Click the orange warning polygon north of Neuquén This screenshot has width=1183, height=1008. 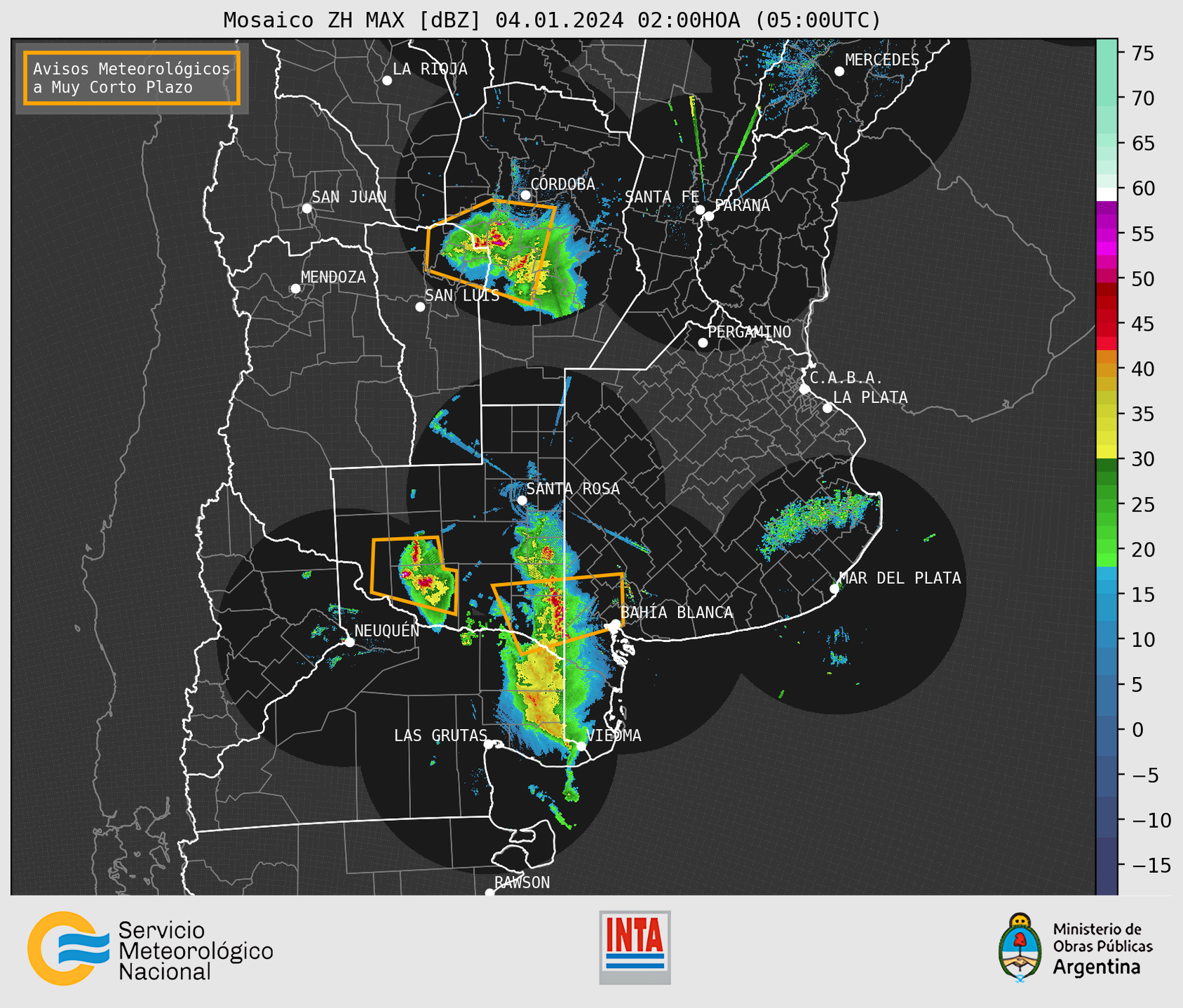pyautogui.click(x=414, y=575)
